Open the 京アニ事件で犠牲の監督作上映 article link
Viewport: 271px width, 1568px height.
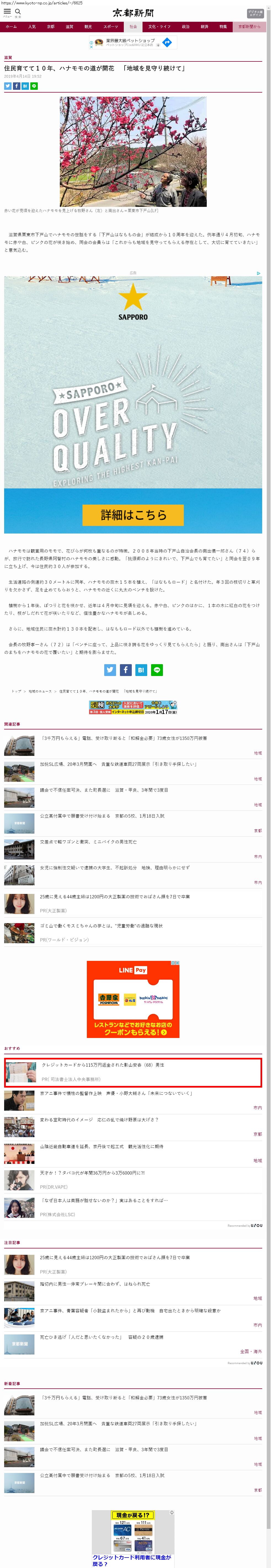coord(116,1093)
